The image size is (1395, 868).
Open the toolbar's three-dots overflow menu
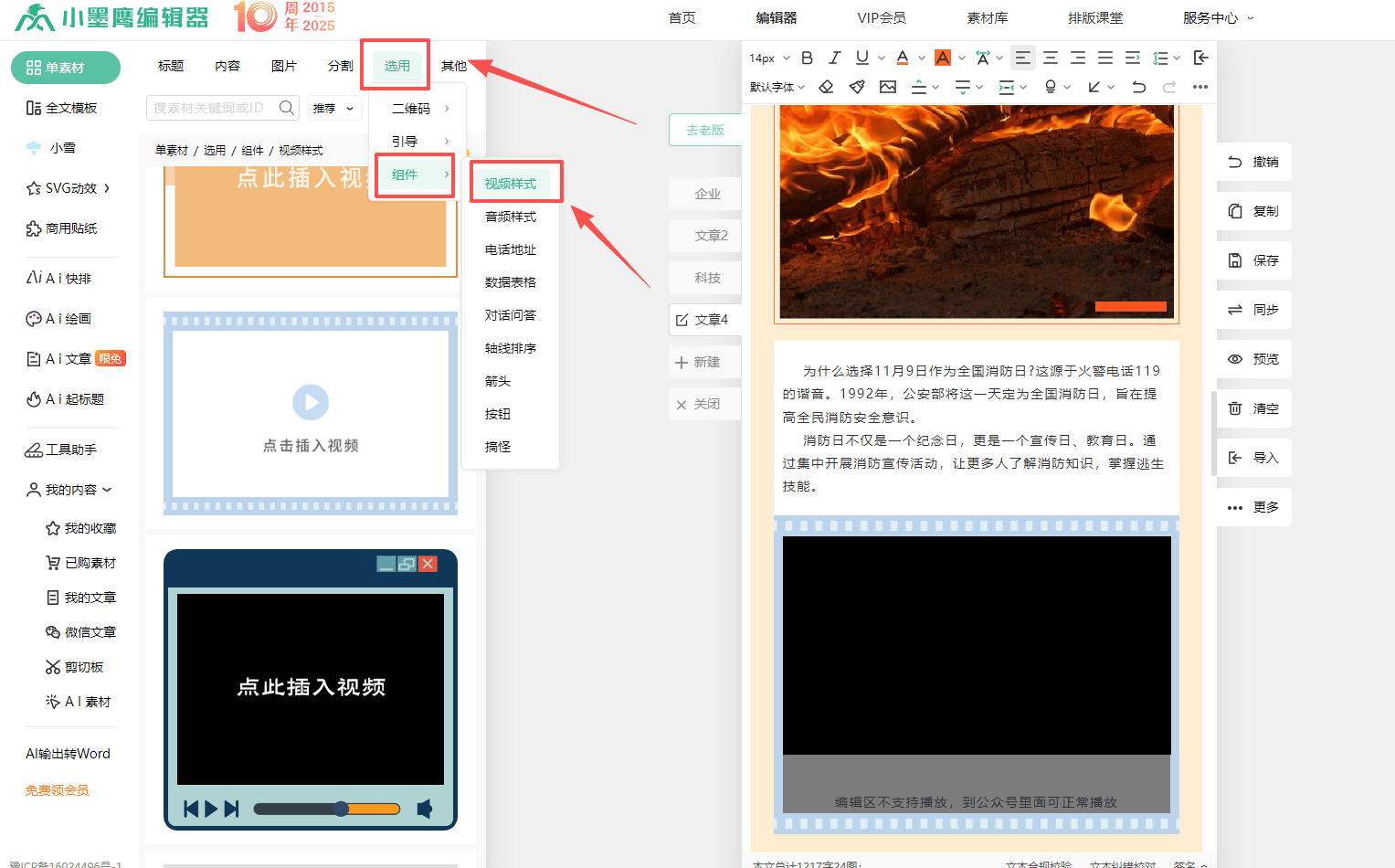[x=1200, y=87]
